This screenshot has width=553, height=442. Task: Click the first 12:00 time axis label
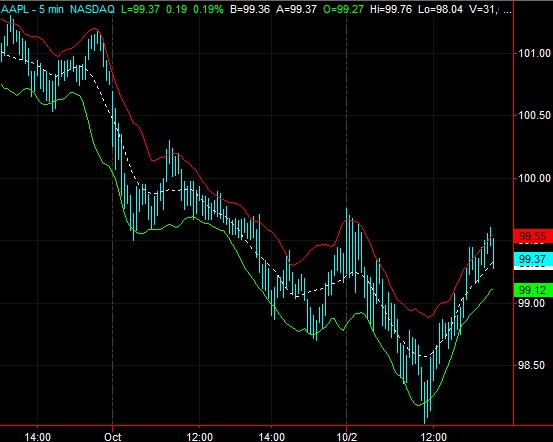[x=200, y=437]
